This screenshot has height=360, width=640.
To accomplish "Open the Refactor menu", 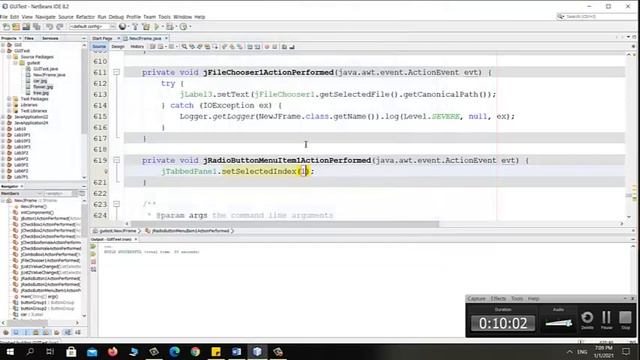I will (85, 17).
